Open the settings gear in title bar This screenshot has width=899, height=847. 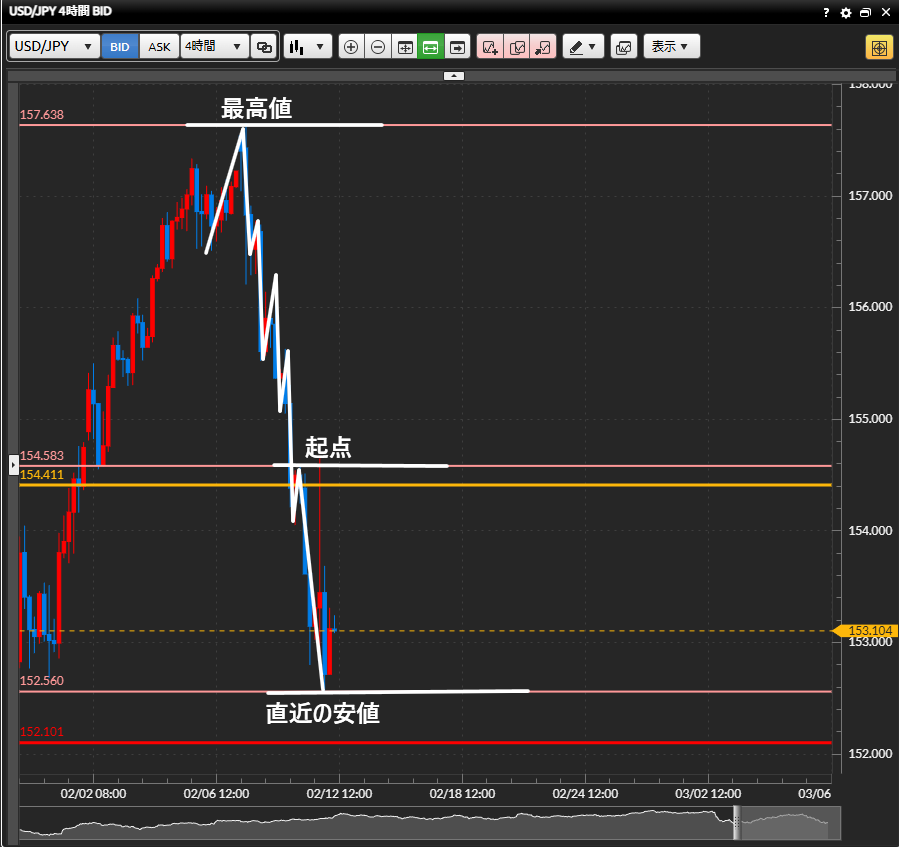846,13
